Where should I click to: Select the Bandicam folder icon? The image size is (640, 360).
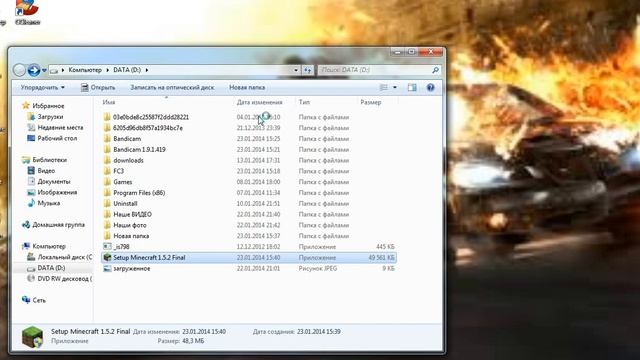(x=107, y=139)
